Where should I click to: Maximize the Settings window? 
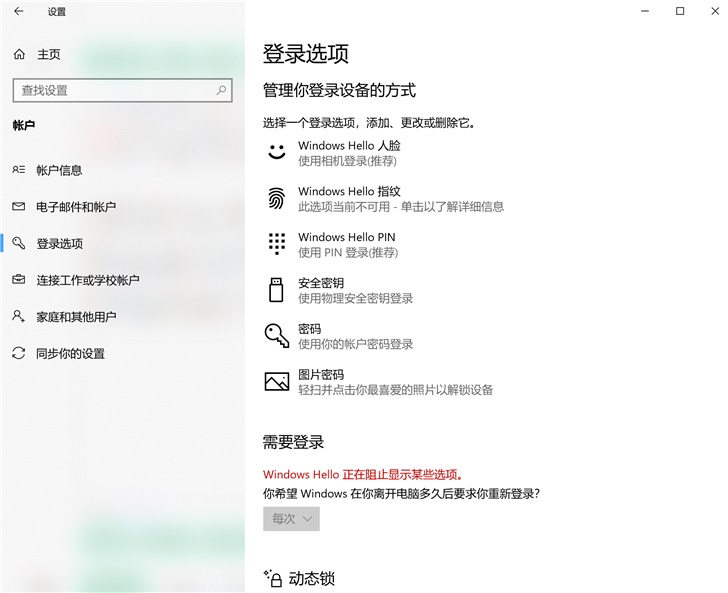(680, 11)
